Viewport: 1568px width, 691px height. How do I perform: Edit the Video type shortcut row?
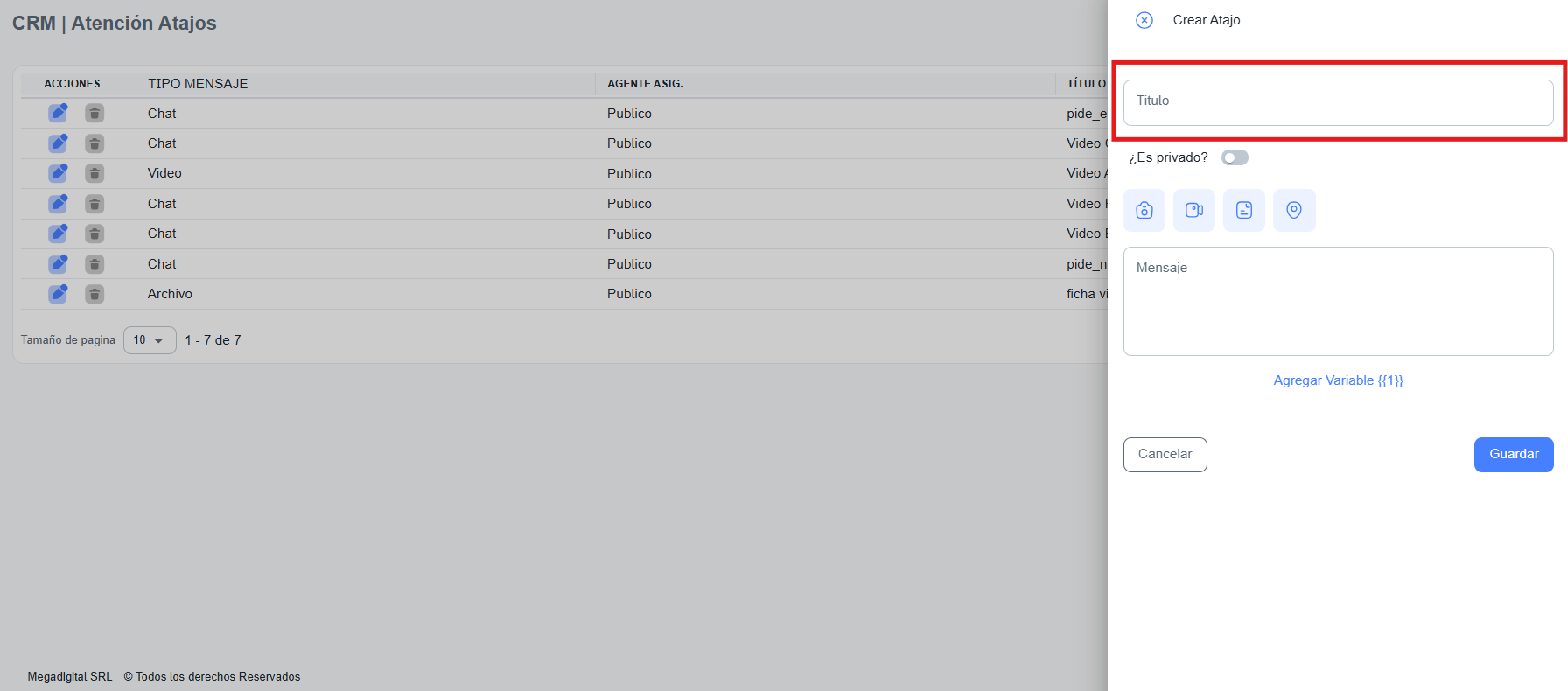[x=58, y=173]
